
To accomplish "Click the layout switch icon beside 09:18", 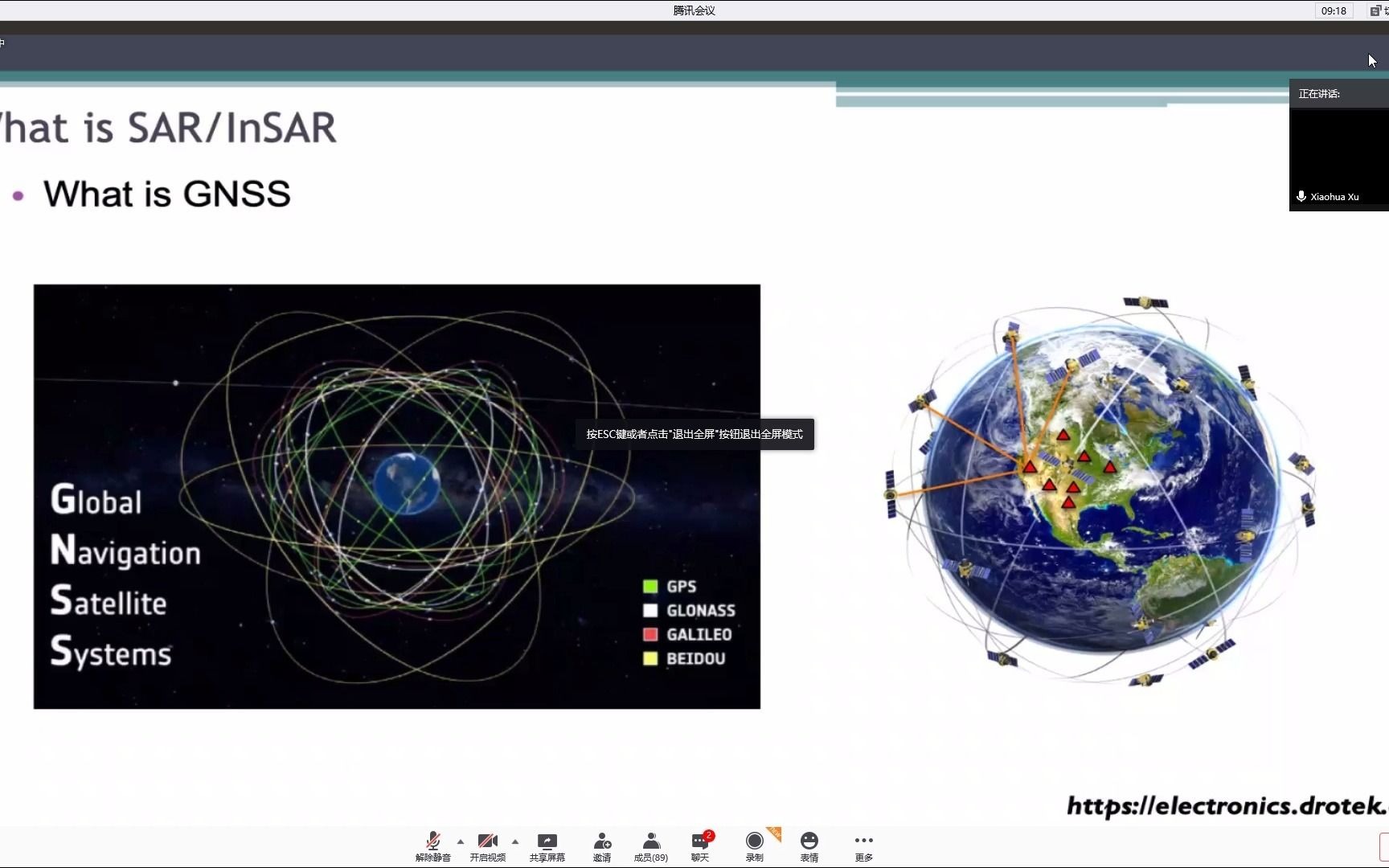I will coord(1375,10).
